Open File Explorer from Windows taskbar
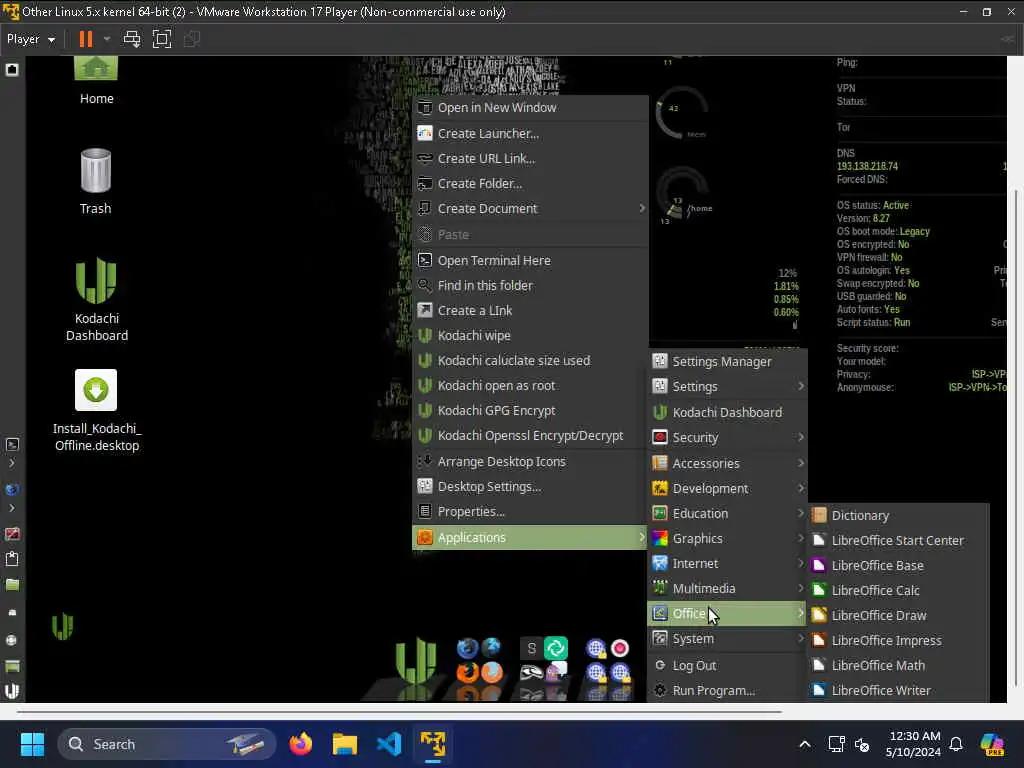Image resolution: width=1024 pixels, height=768 pixels. point(345,744)
